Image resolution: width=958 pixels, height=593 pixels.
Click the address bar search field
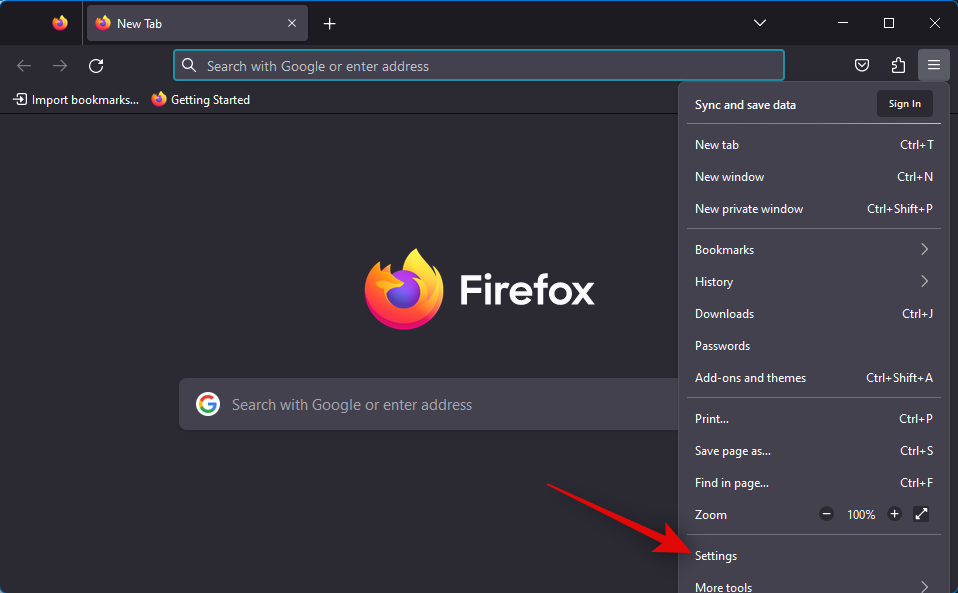pos(480,66)
